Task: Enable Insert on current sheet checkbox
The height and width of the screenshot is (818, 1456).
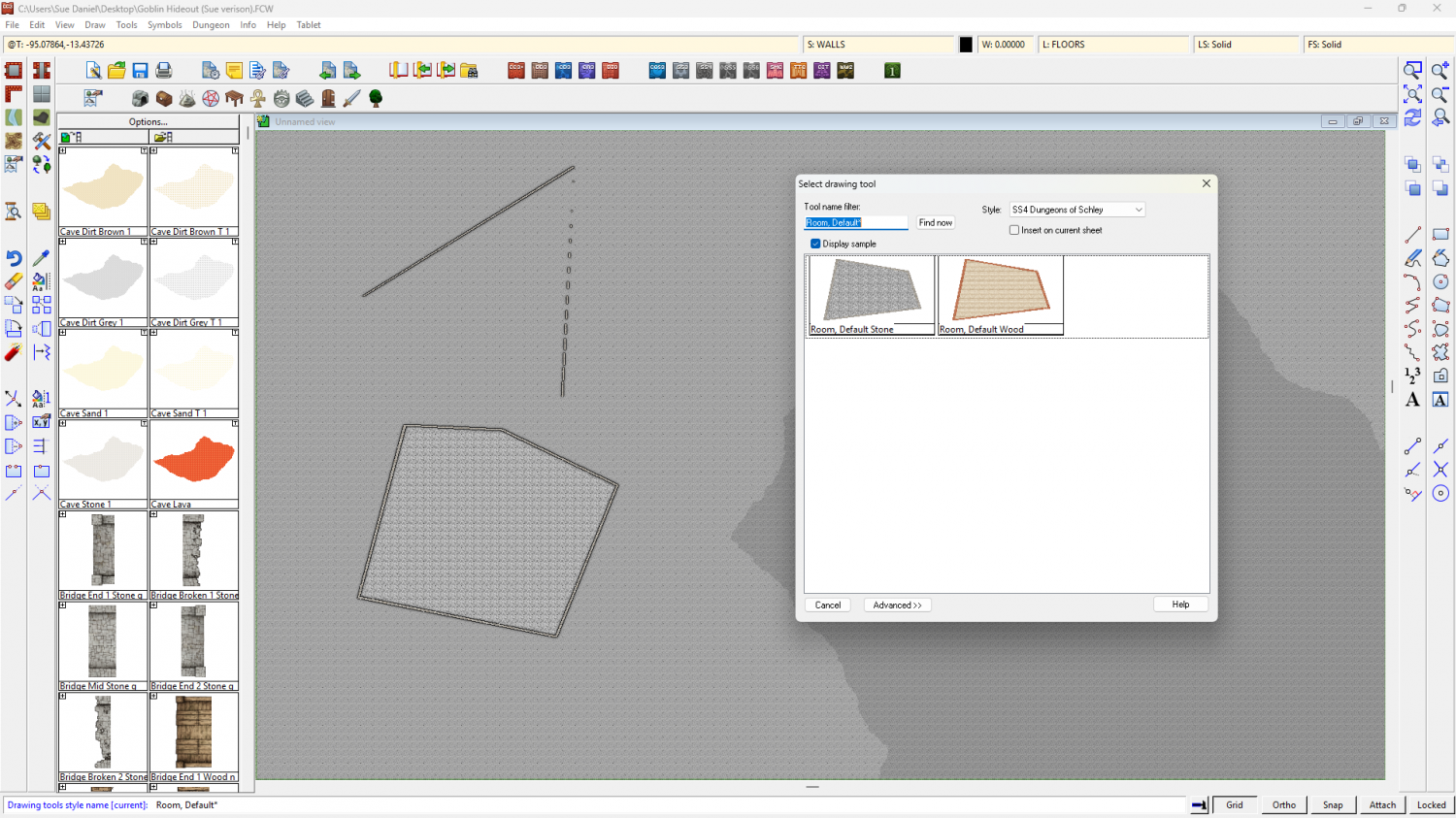Action: (x=1014, y=230)
